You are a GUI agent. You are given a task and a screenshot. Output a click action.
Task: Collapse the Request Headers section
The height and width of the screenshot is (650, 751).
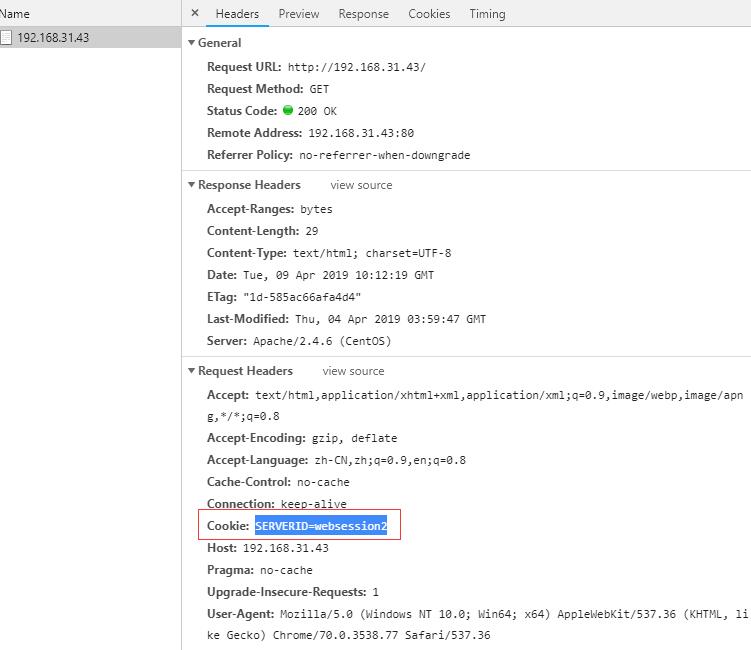192,370
